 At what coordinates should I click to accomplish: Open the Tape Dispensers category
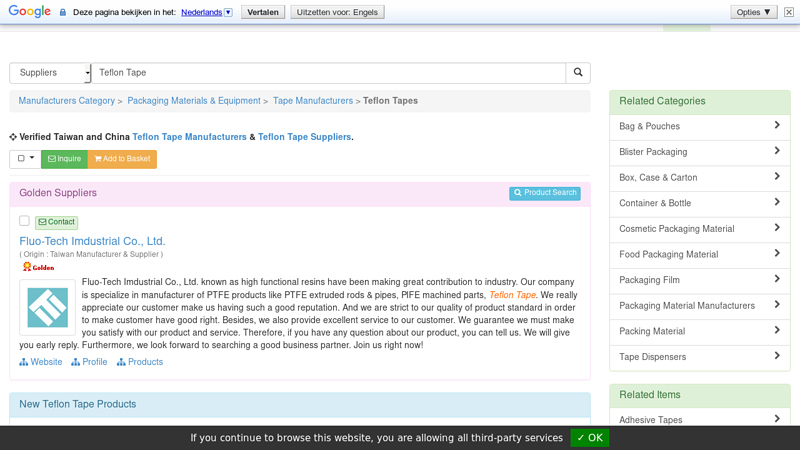click(699, 357)
